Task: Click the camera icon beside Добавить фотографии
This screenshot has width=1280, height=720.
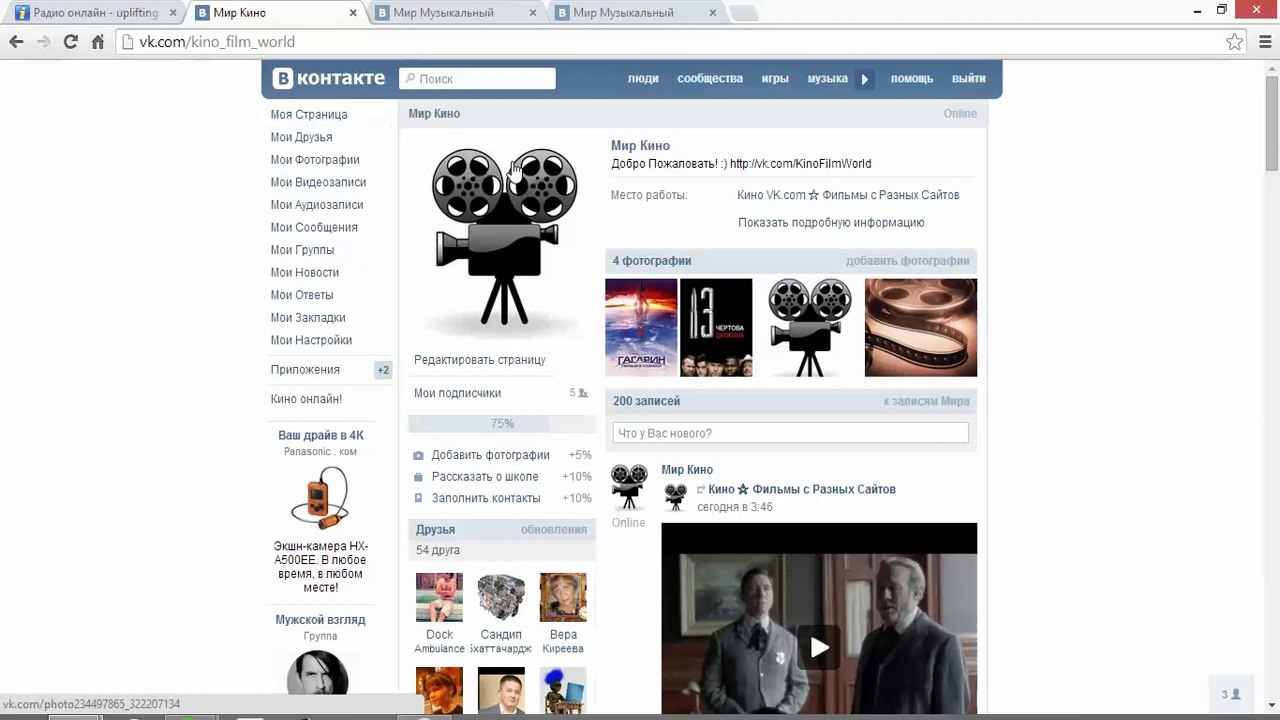Action: click(419, 455)
